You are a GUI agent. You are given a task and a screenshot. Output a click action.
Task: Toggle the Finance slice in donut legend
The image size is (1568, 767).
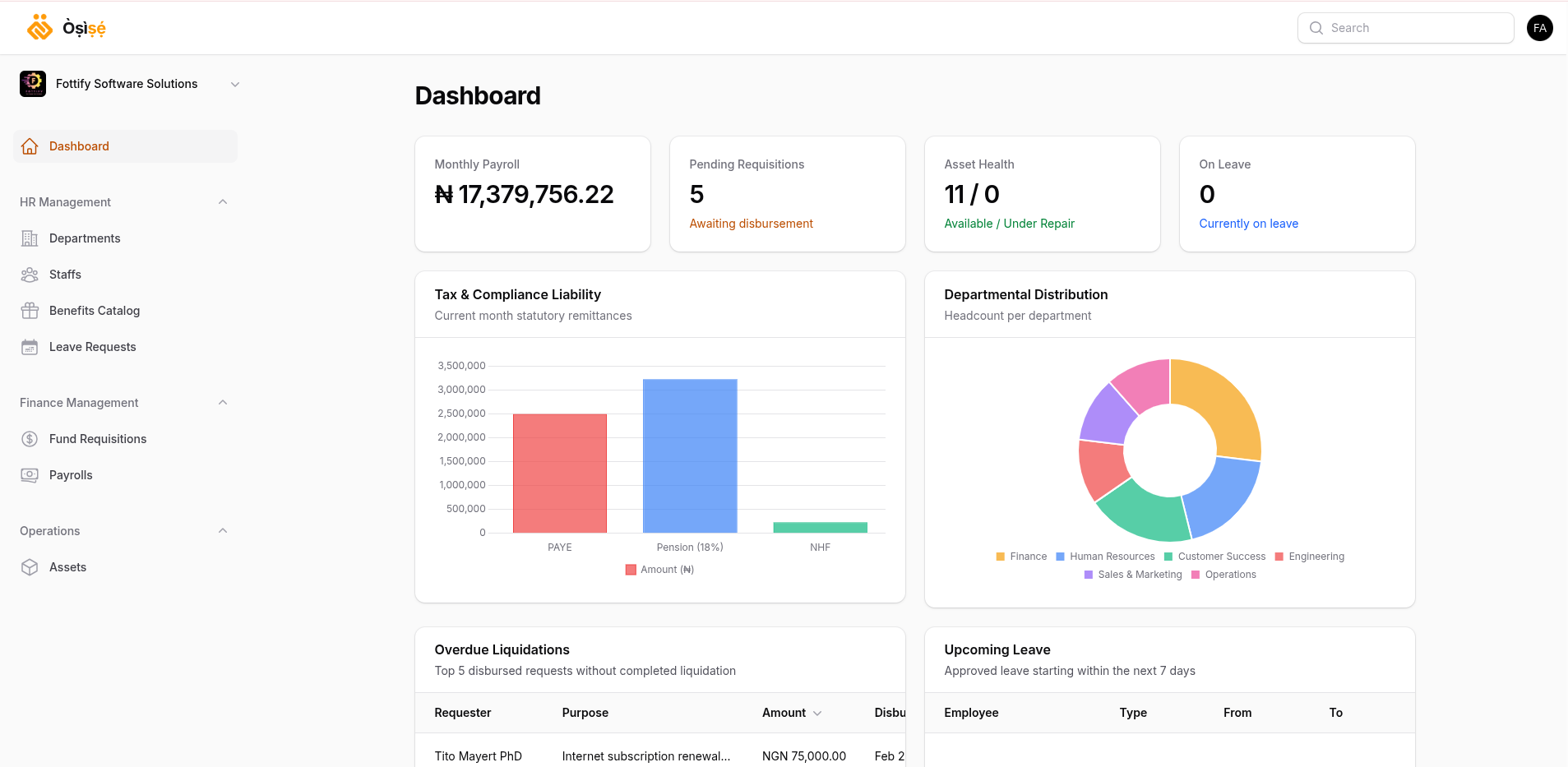[1021, 556]
